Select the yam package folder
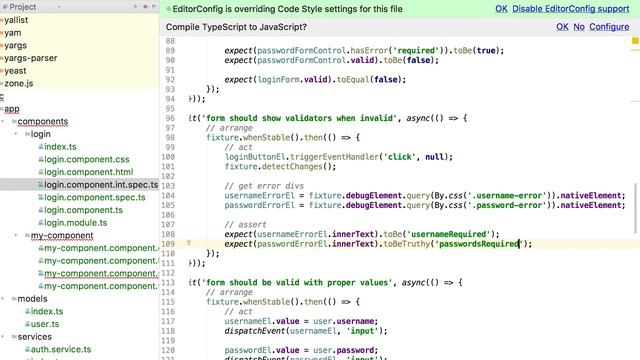Viewport: 640px width, 360px height. 13,33
